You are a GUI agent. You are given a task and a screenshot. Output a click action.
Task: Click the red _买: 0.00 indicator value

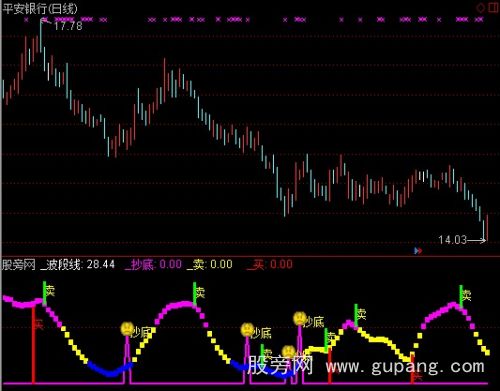[270, 265]
